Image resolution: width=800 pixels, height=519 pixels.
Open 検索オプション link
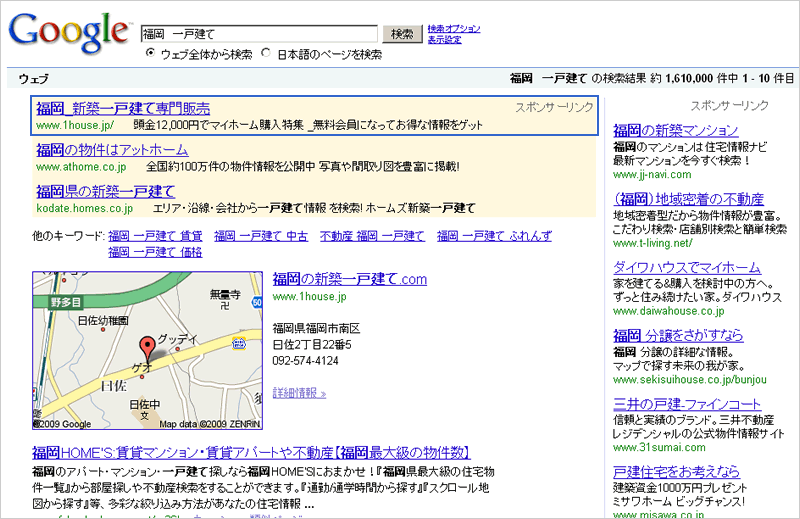click(x=453, y=29)
